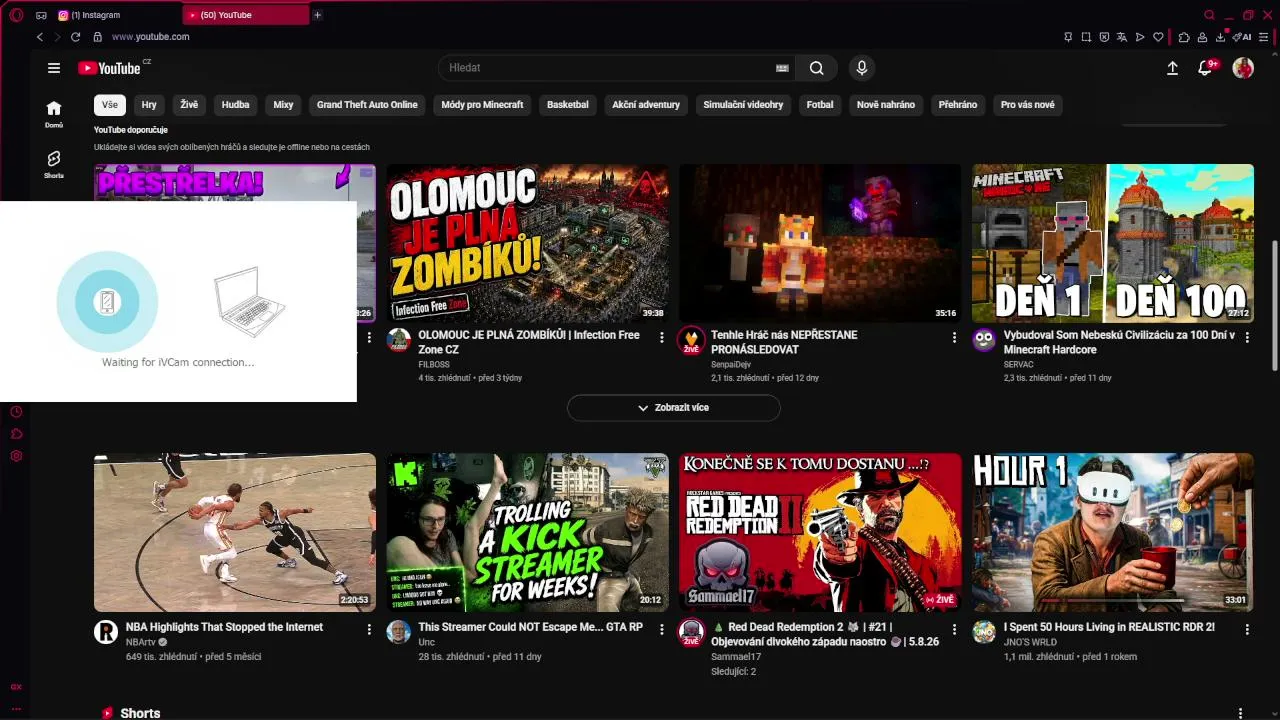Reload the page with the refresh icon
This screenshot has height=720, width=1280.
tap(75, 37)
